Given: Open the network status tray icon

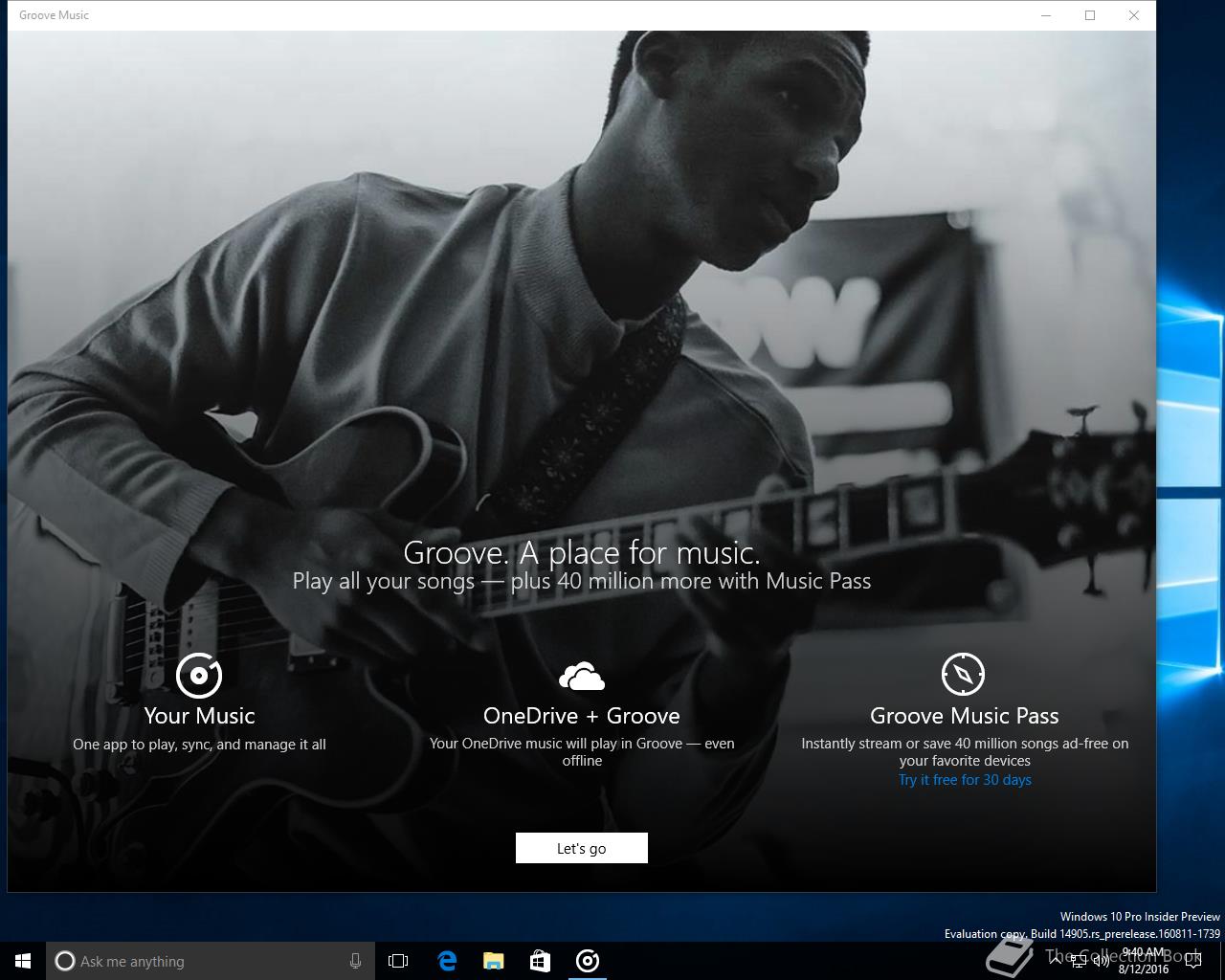Looking at the screenshot, I should click(x=1078, y=963).
